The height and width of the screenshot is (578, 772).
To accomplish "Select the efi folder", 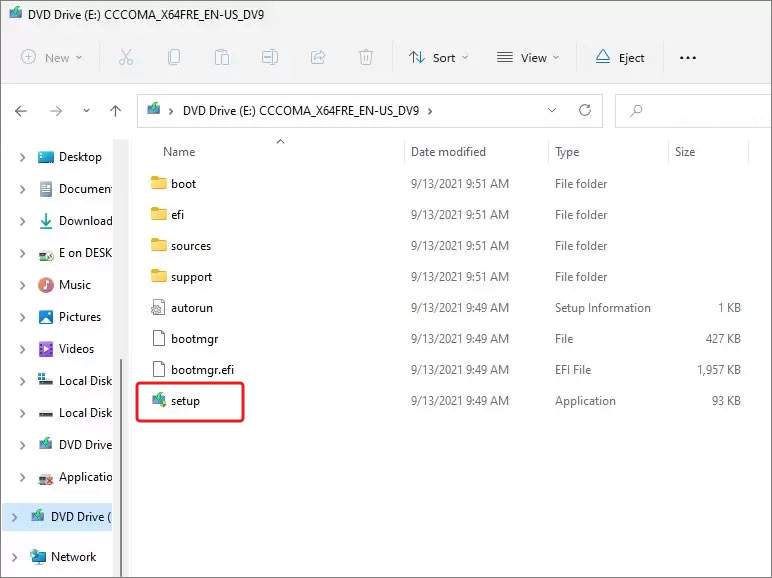I will click(167, 215).
